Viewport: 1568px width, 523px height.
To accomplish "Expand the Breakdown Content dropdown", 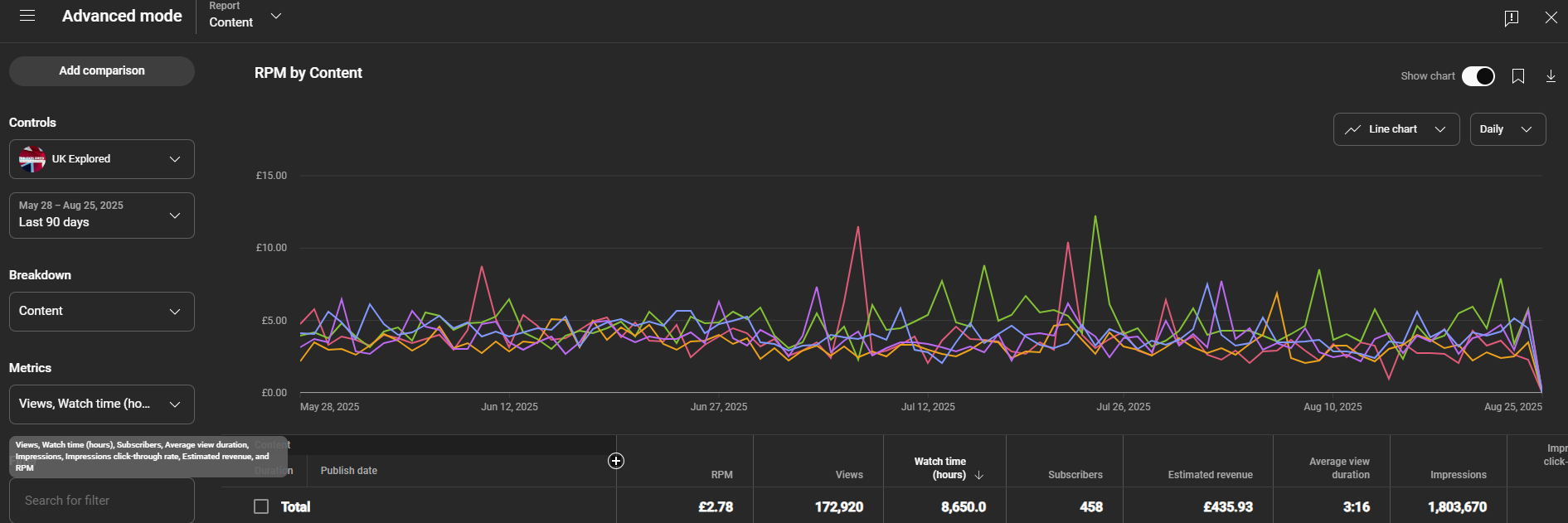I will pos(102,312).
